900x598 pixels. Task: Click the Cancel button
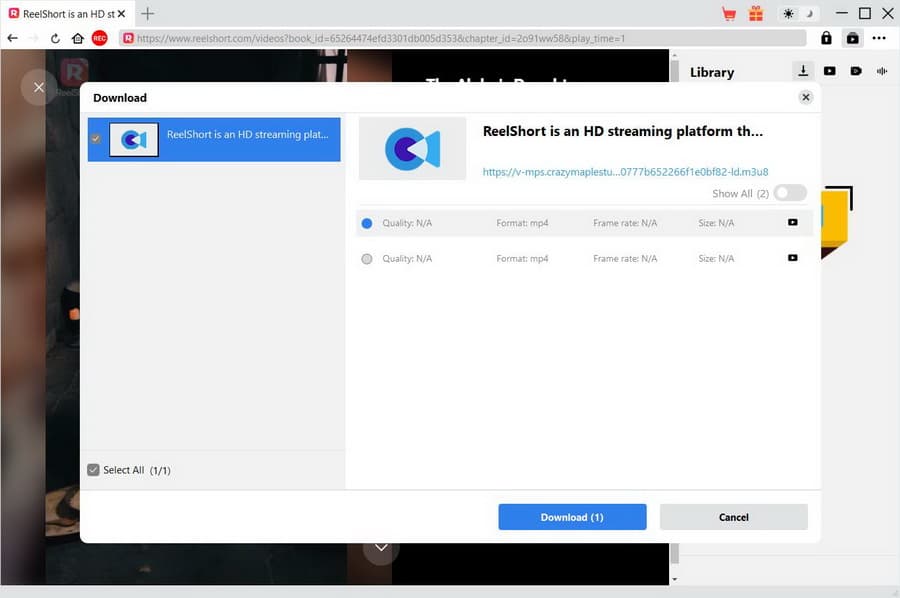pos(734,517)
